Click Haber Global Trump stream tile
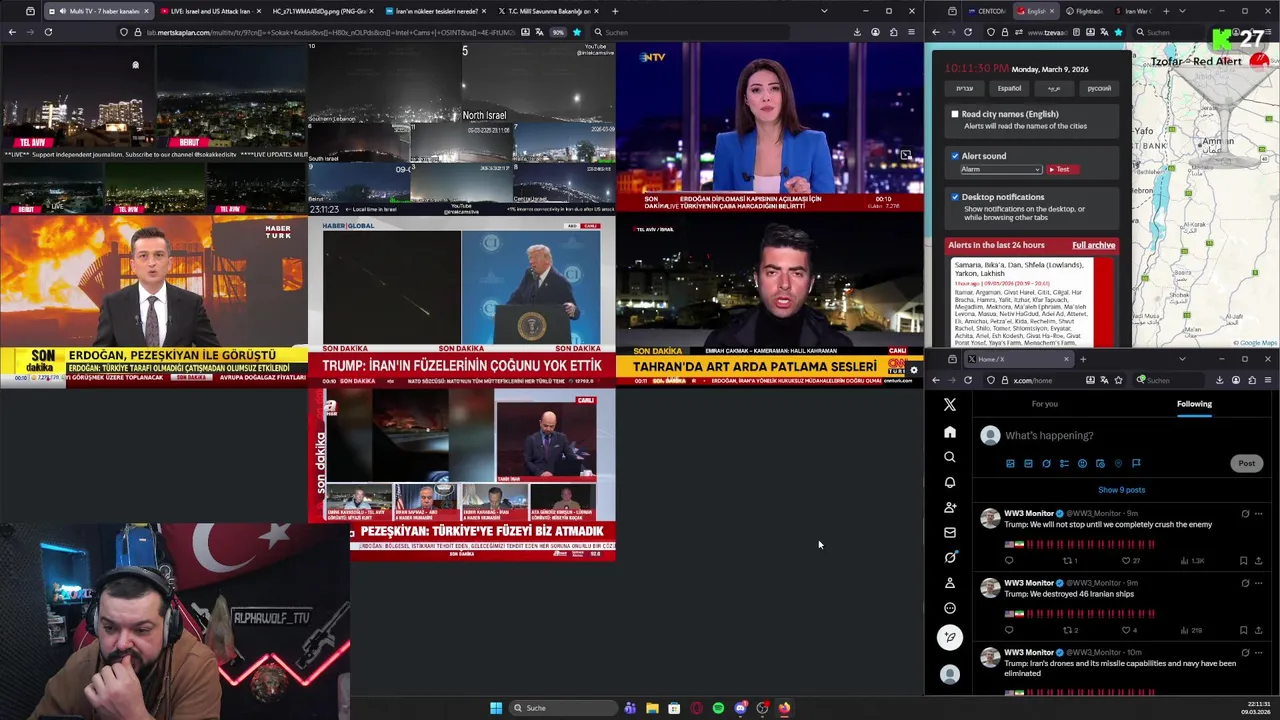Screen dimensions: 1280x720 coord(461,301)
